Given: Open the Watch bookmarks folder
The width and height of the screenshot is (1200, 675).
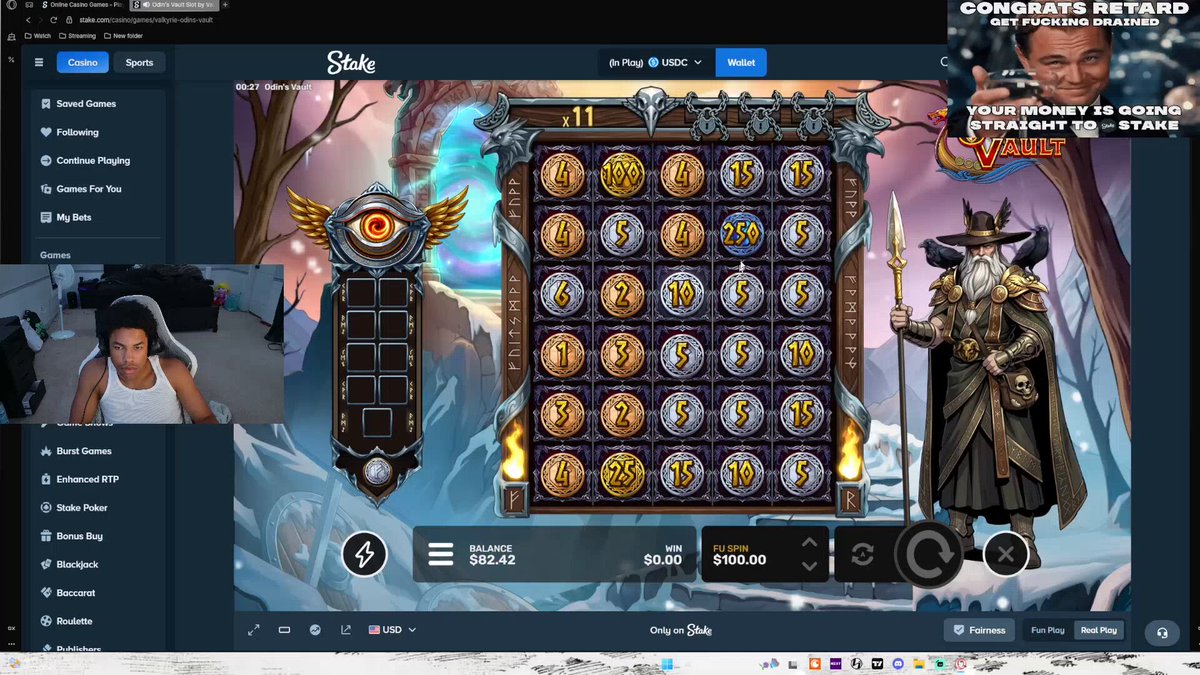Looking at the screenshot, I should point(37,36).
